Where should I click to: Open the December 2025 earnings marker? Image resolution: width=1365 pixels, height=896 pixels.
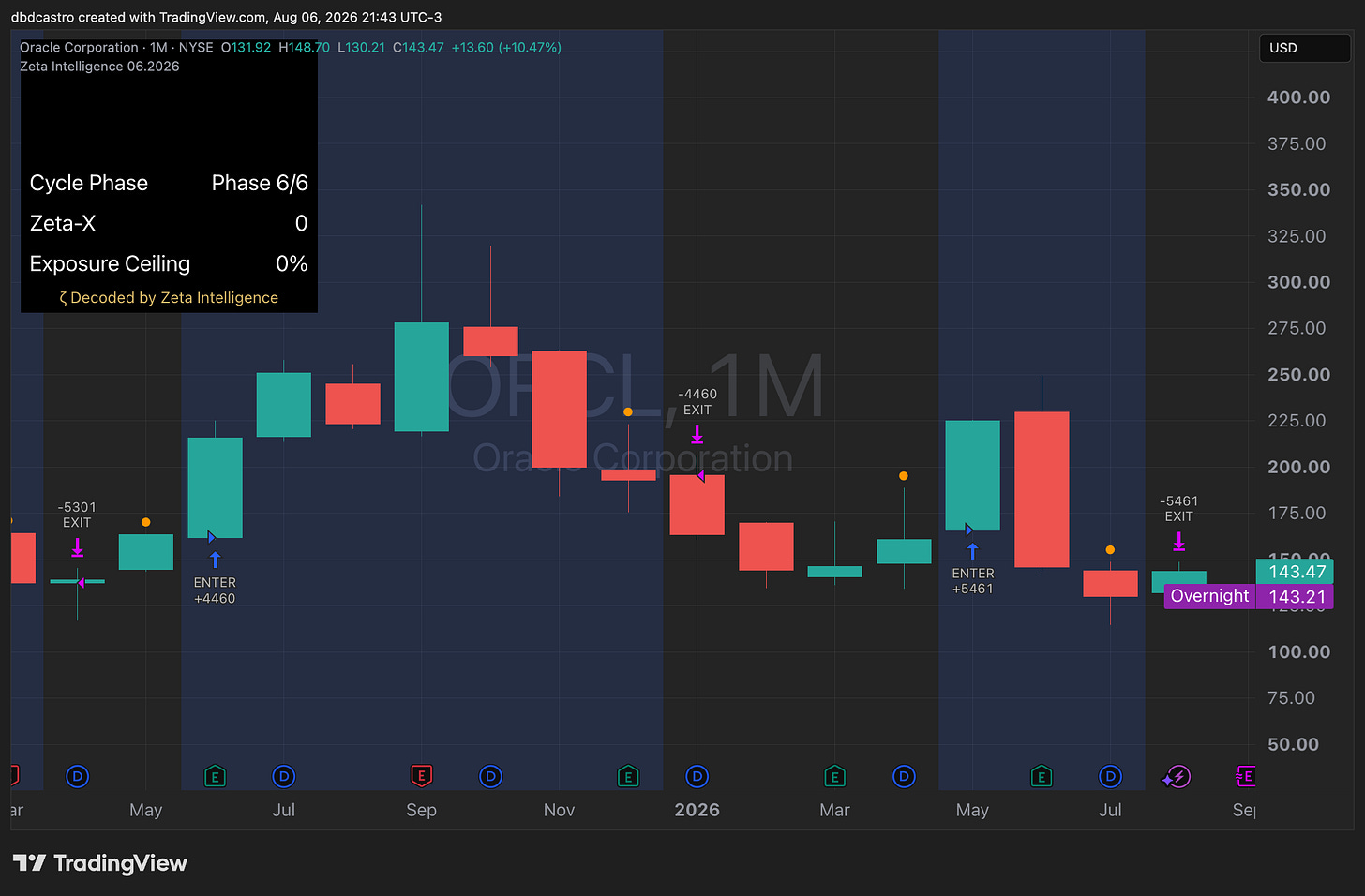628,776
